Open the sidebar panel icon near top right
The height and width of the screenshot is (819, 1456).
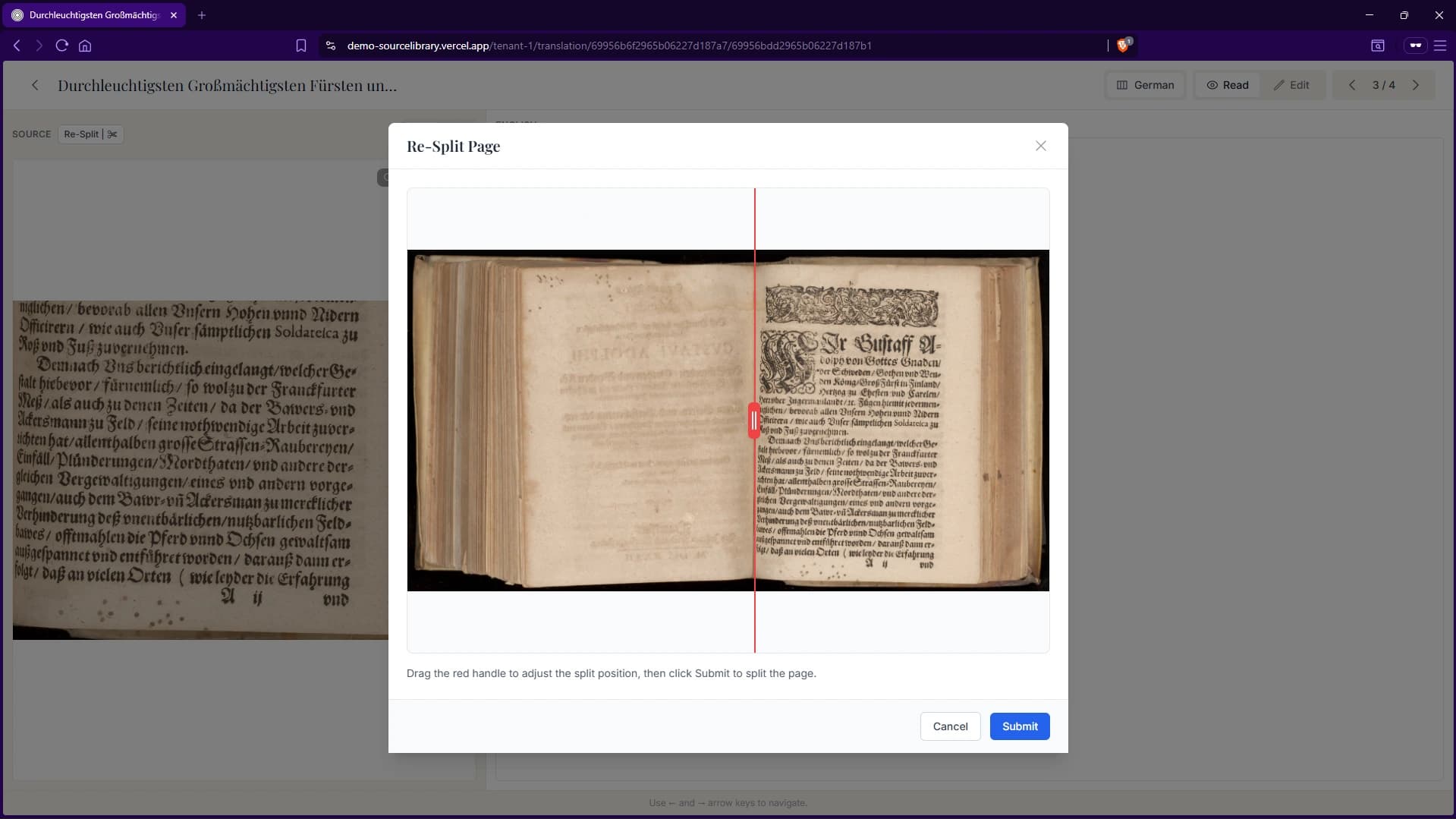click(x=1378, y=46)
